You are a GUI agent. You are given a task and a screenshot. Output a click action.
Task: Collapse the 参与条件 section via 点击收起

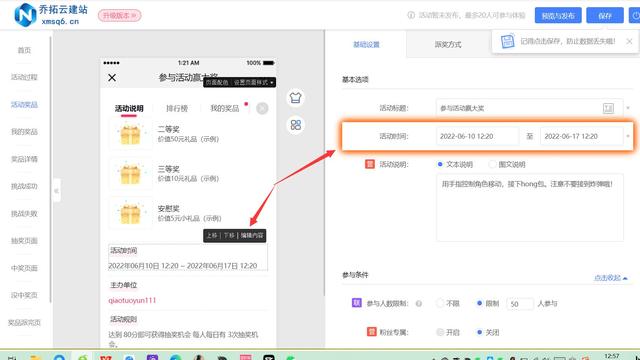(610, 278)
